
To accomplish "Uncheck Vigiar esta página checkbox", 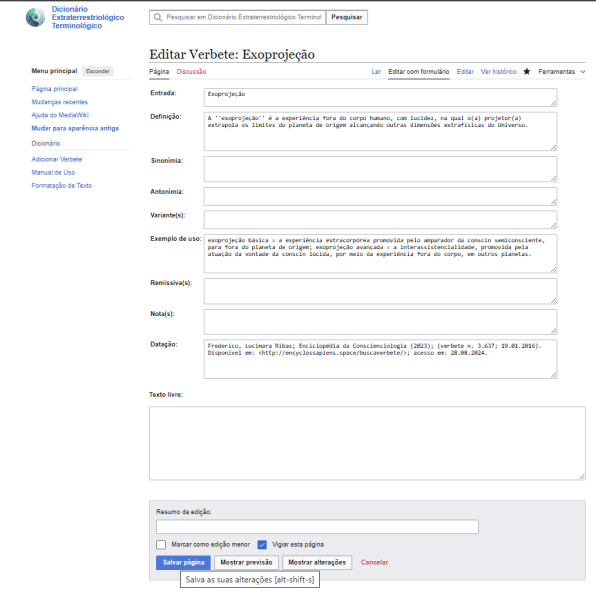I will pos(262,544).
